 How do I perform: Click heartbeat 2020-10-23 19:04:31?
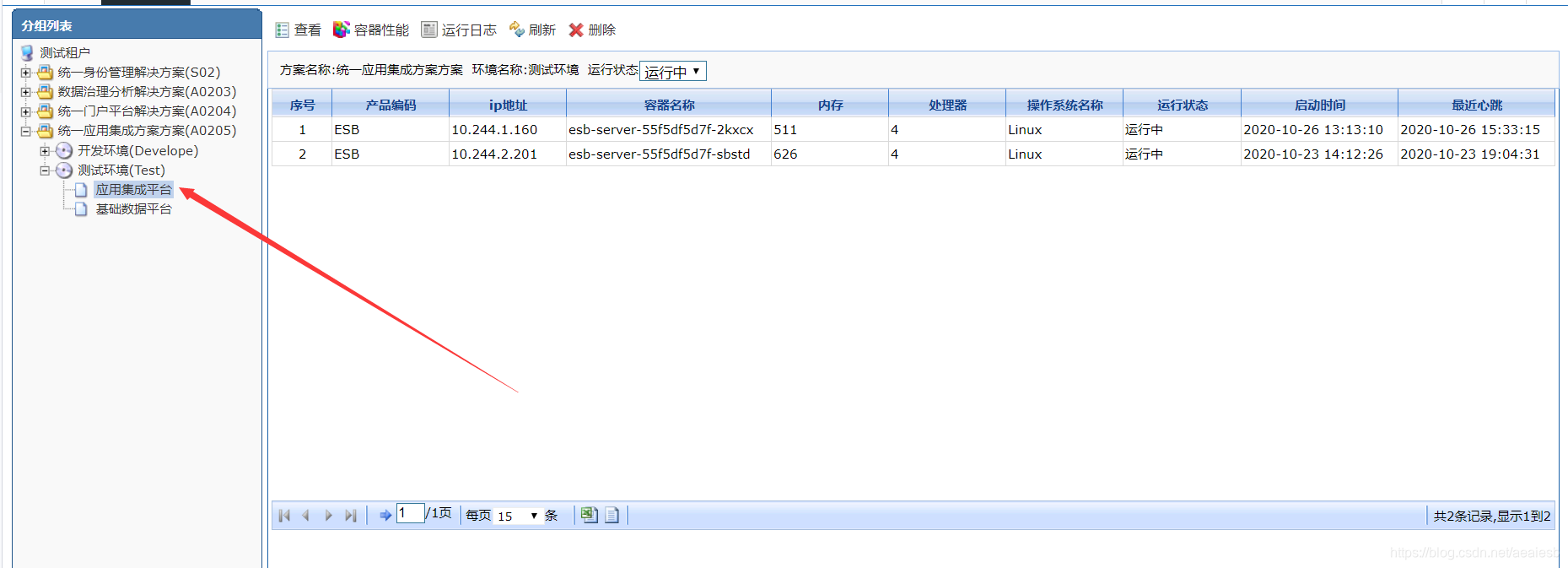(x=1470, y=154)
